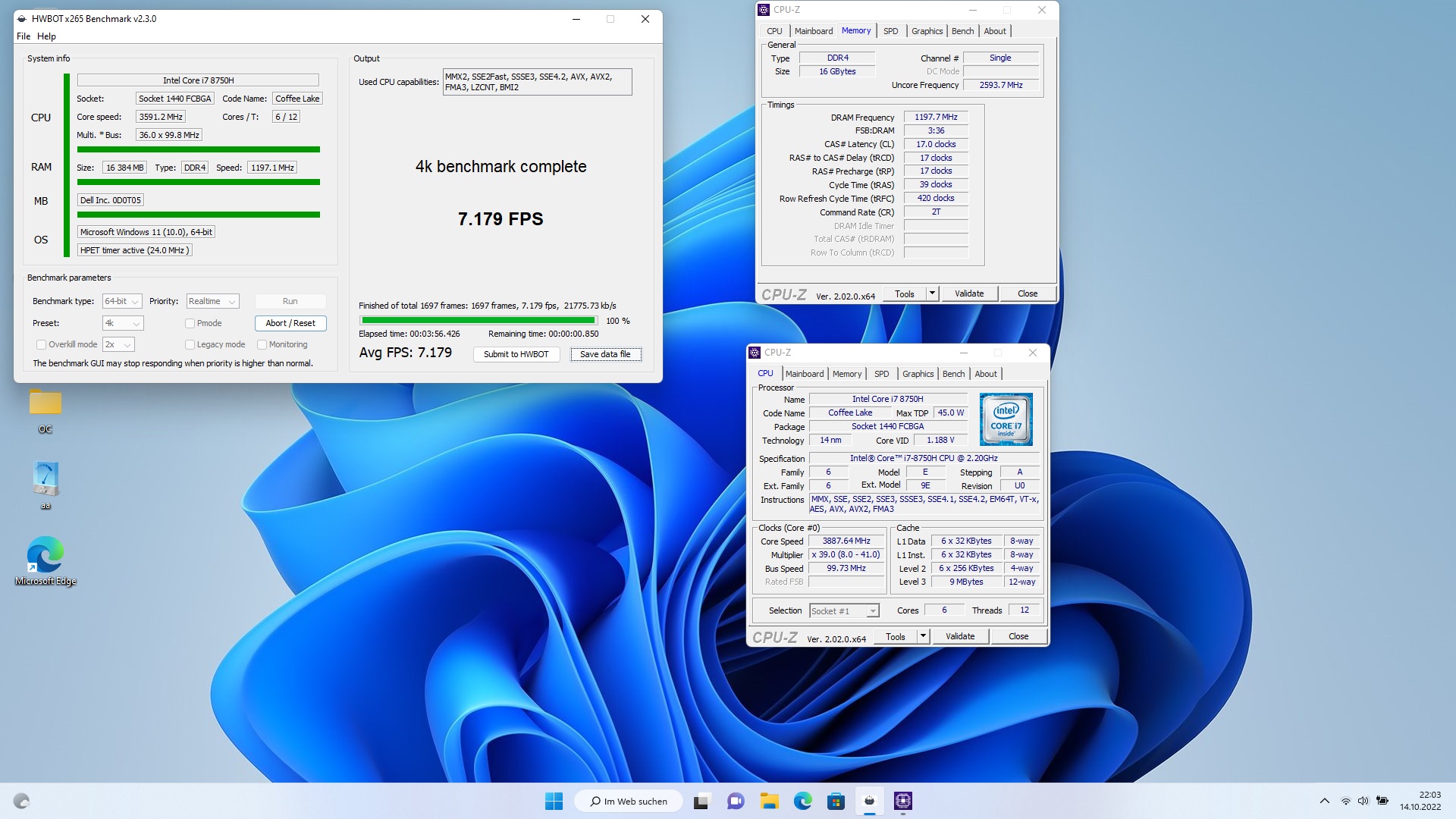Click the Abort / Reset button
The image size is (1456, 819).
click(290, 323)
